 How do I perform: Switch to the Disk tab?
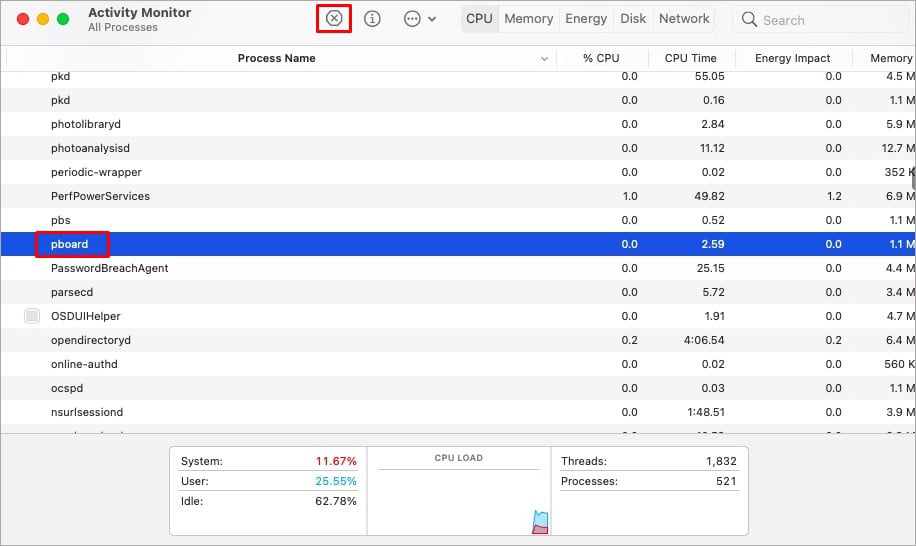click(633, 19)
